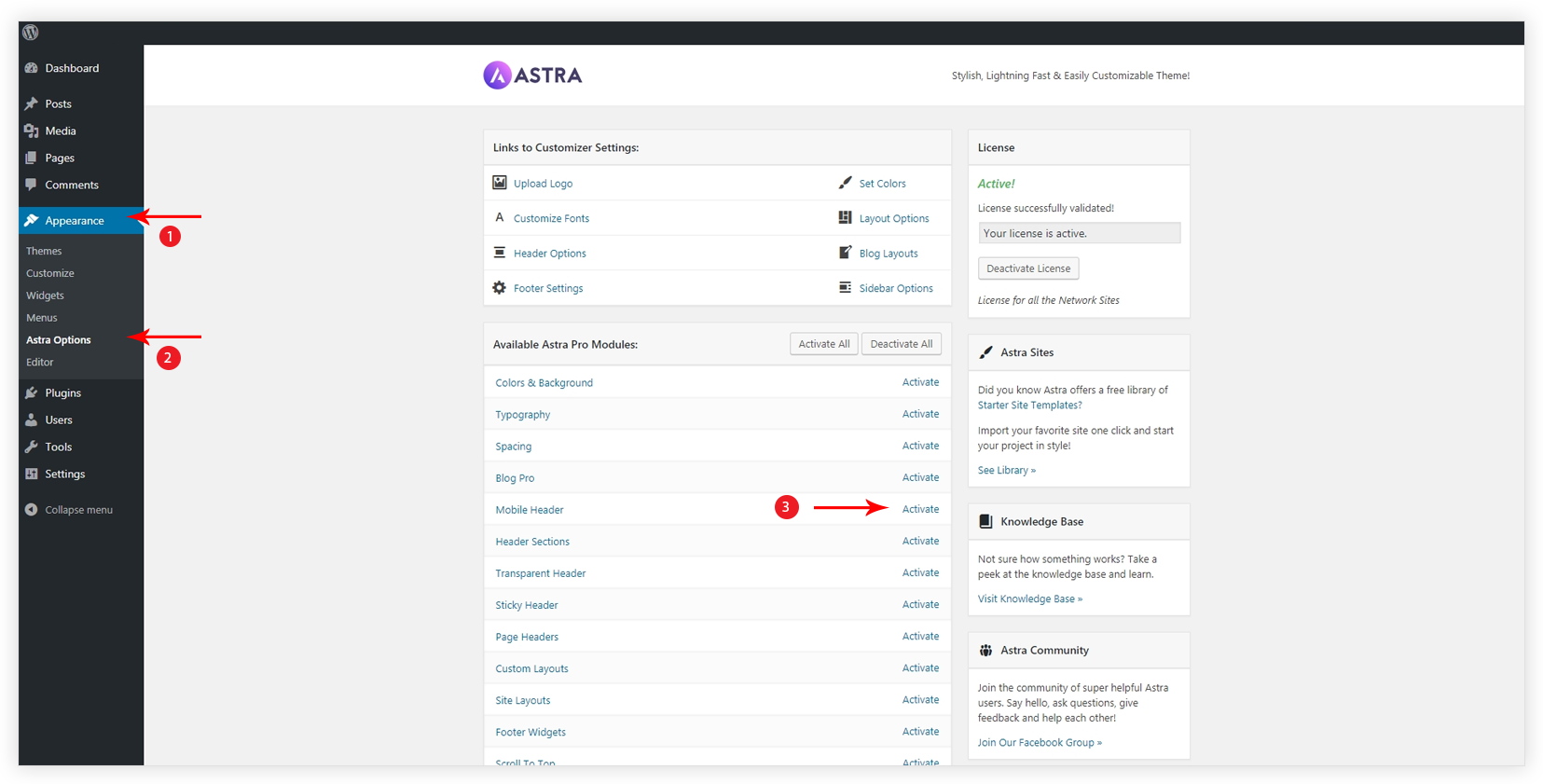Click the Astra logo icon
1543x784 pixels.
497,76
